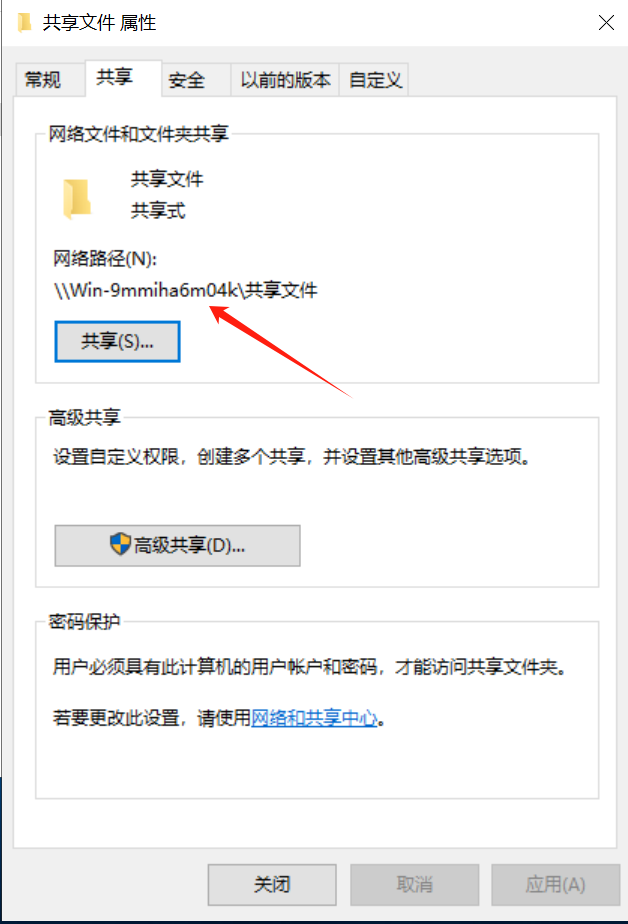Click the 共享文件 属性 title text
Viewport: 628px width, 924px height.
tap(99, 23)
